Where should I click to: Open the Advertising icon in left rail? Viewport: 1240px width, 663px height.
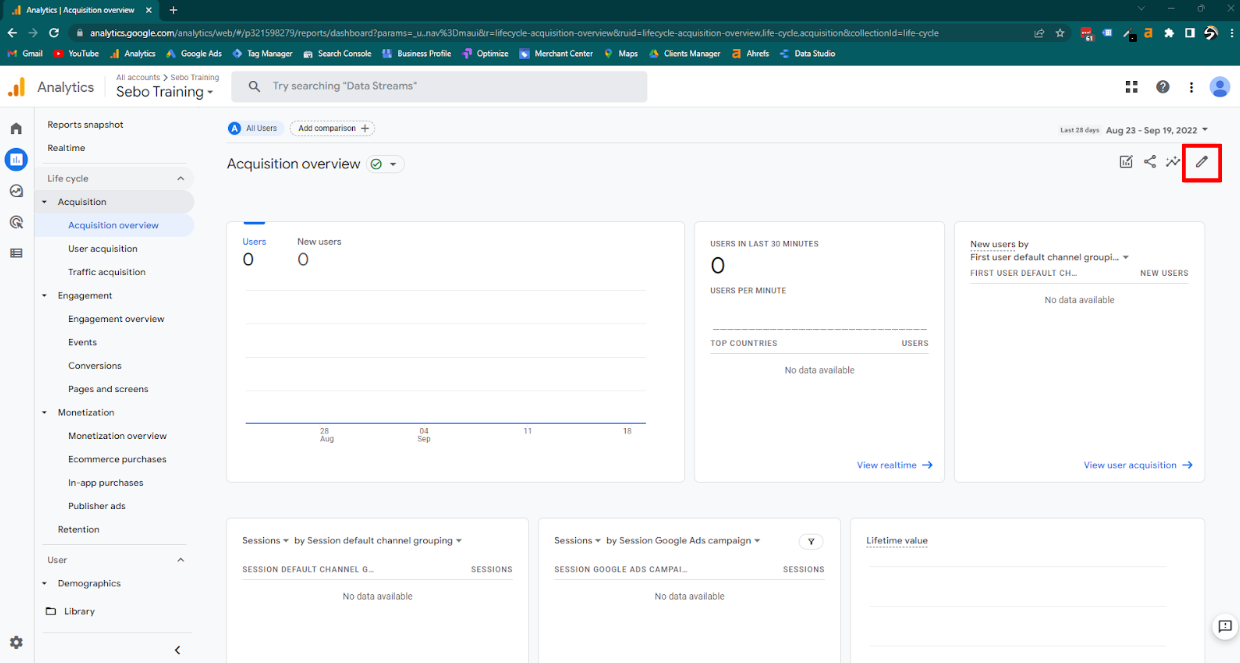tap(16, 222)
